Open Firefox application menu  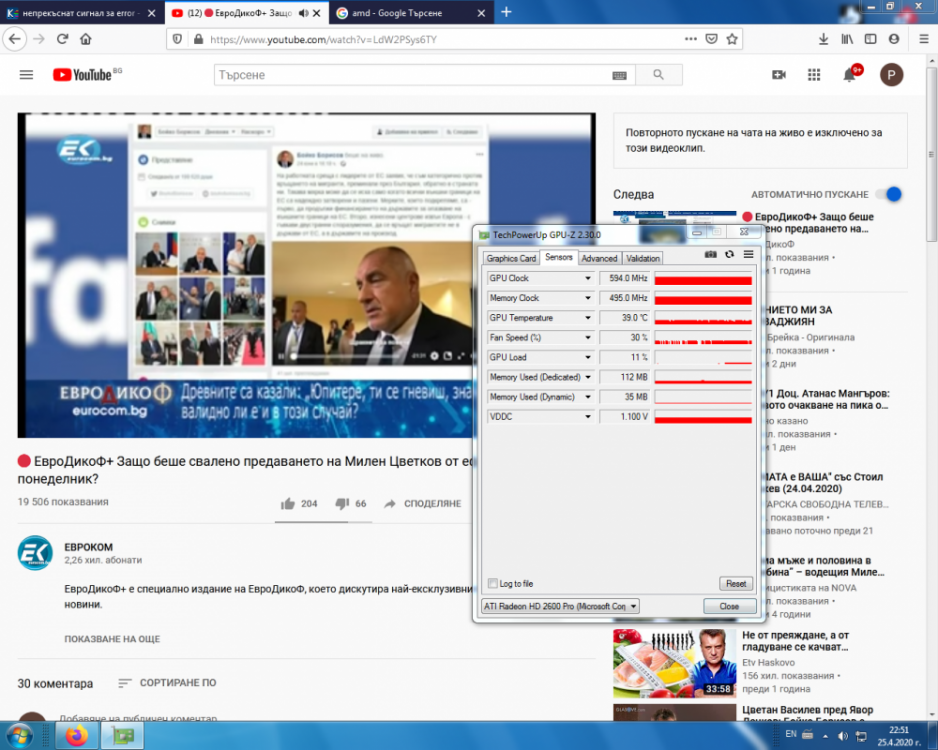(x=923, y=39)
